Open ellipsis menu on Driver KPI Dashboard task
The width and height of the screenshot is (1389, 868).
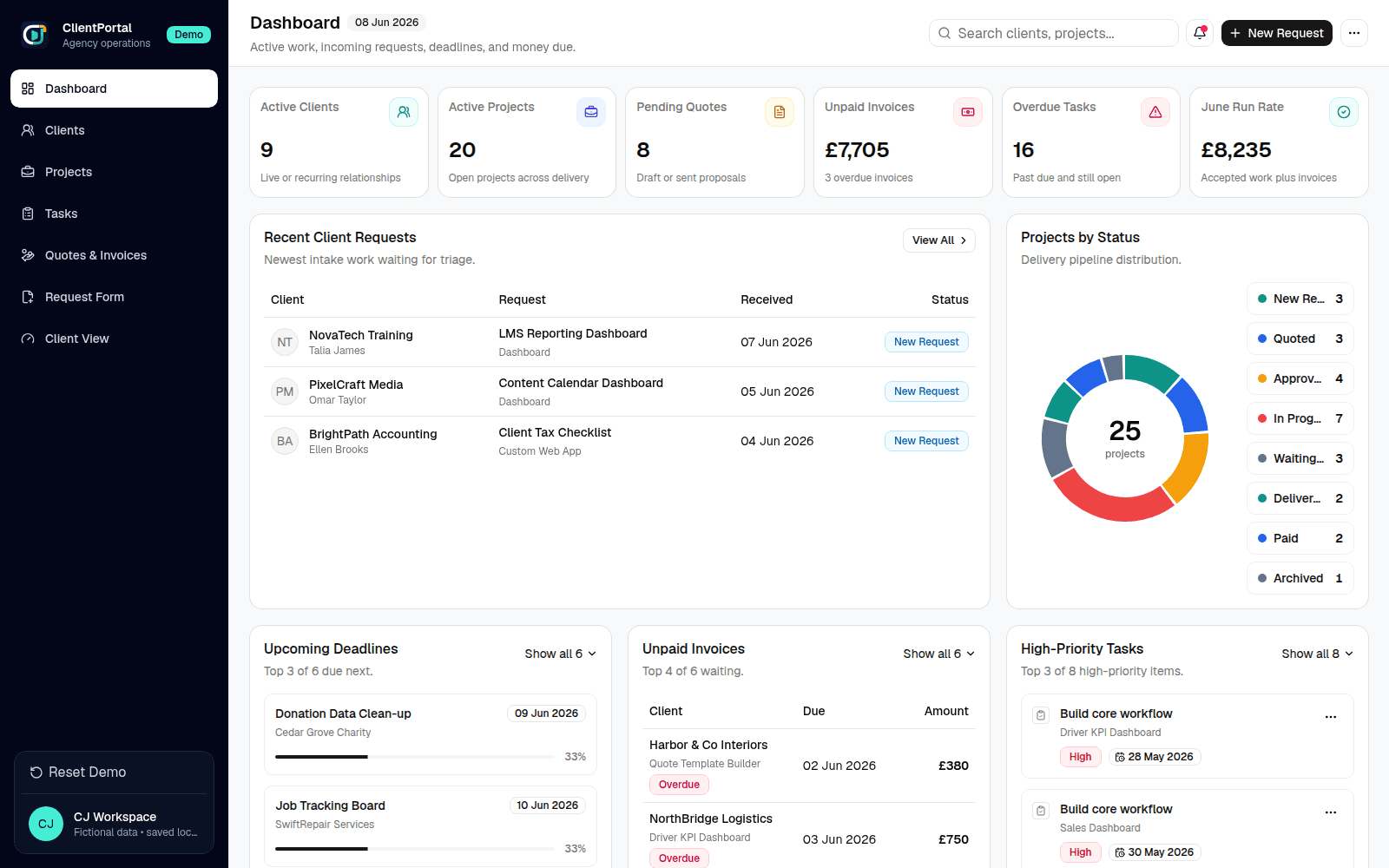[x=1331, y=717]
